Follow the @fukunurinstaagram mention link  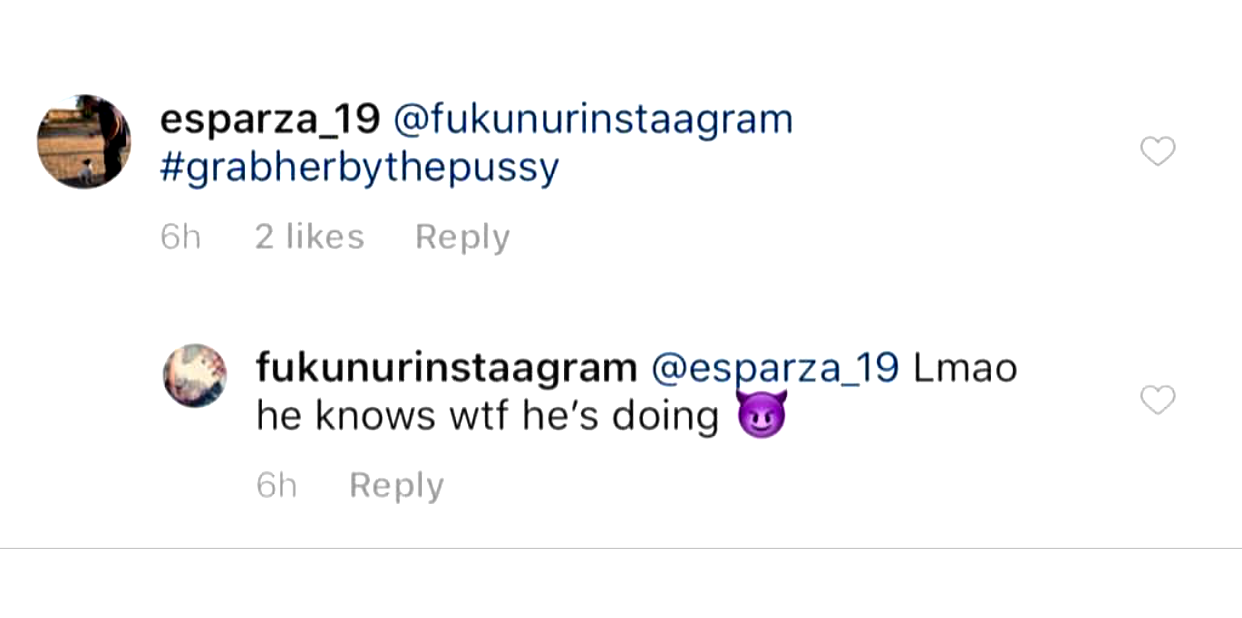pos(594,120)
